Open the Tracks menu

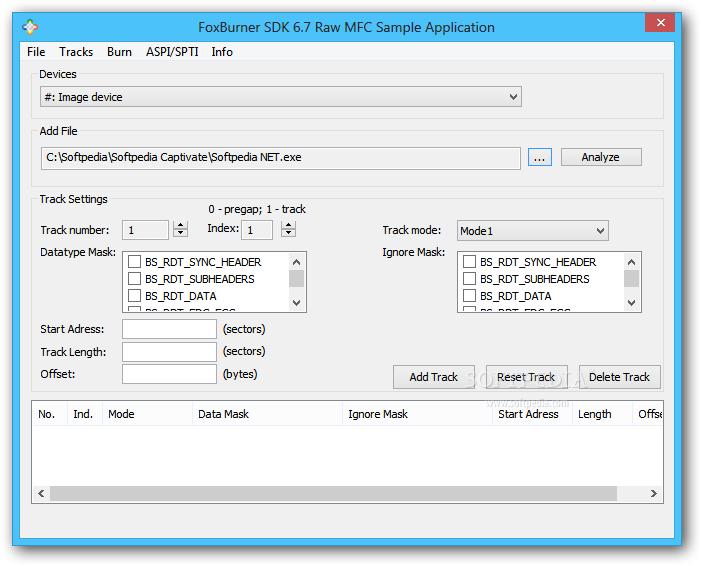pyautogui.click(x=76, y=52)
